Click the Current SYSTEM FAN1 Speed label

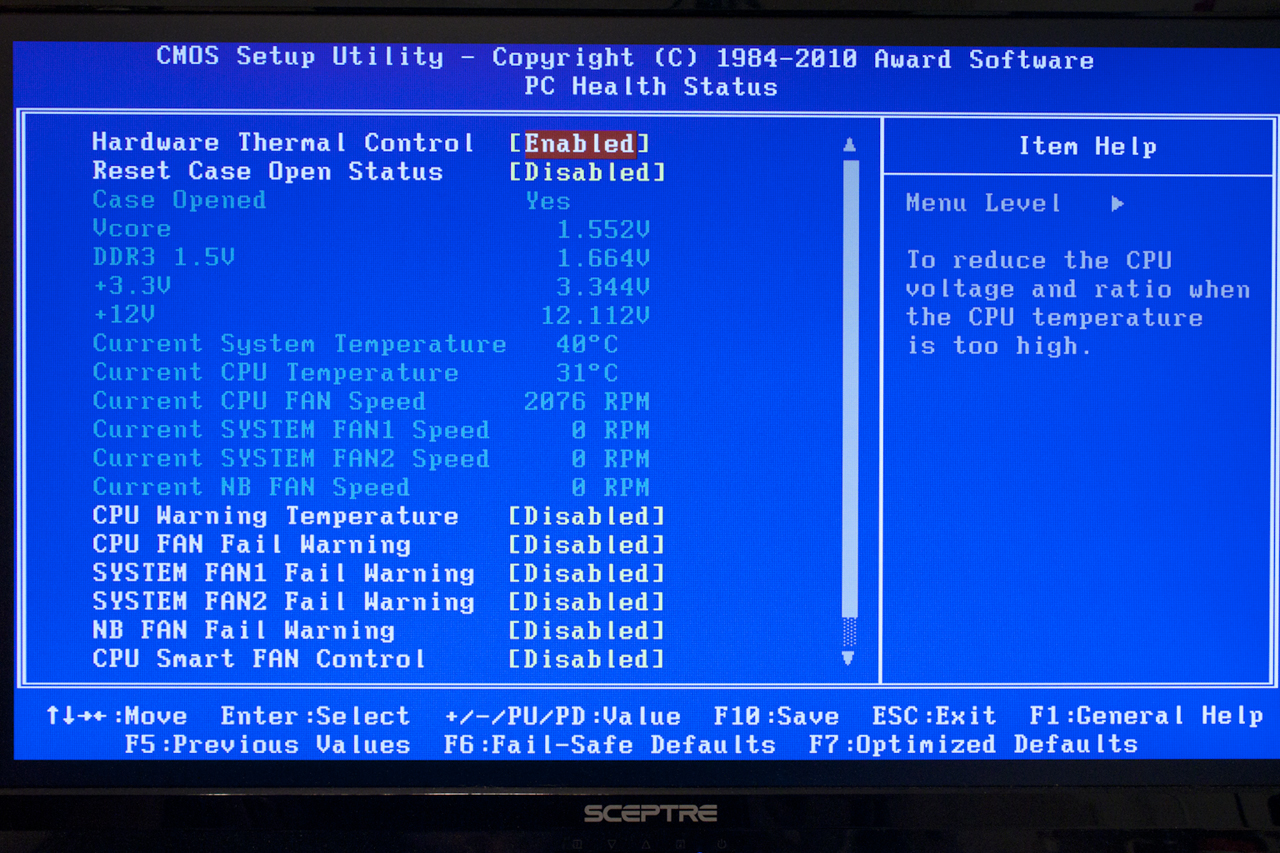pos(291,430)
